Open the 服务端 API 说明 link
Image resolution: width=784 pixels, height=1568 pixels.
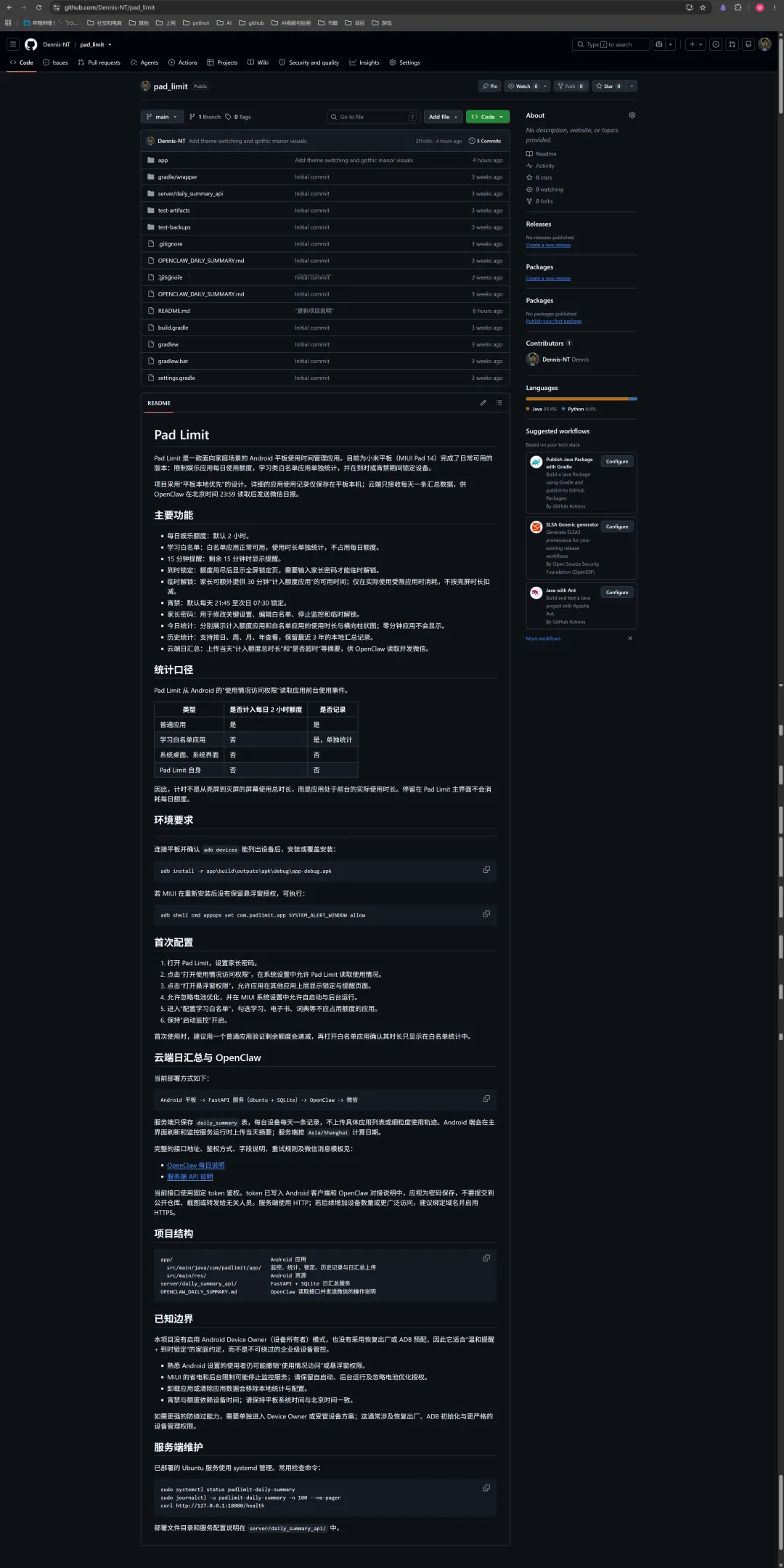point(190,1177)
